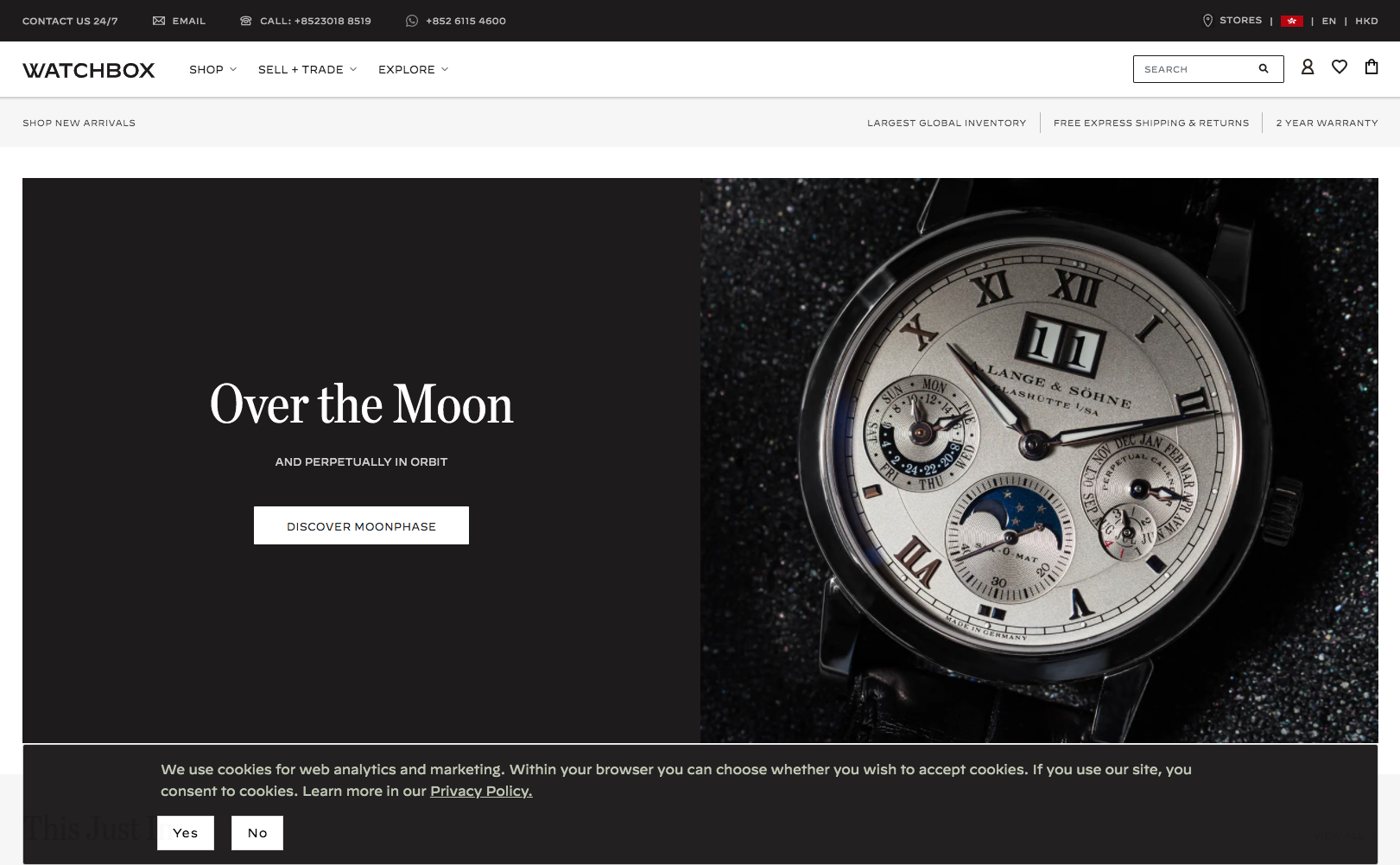Screen dimensions: 1400x865
Task: Open the shopping bag icon
Action: (x=1371, y=67)
